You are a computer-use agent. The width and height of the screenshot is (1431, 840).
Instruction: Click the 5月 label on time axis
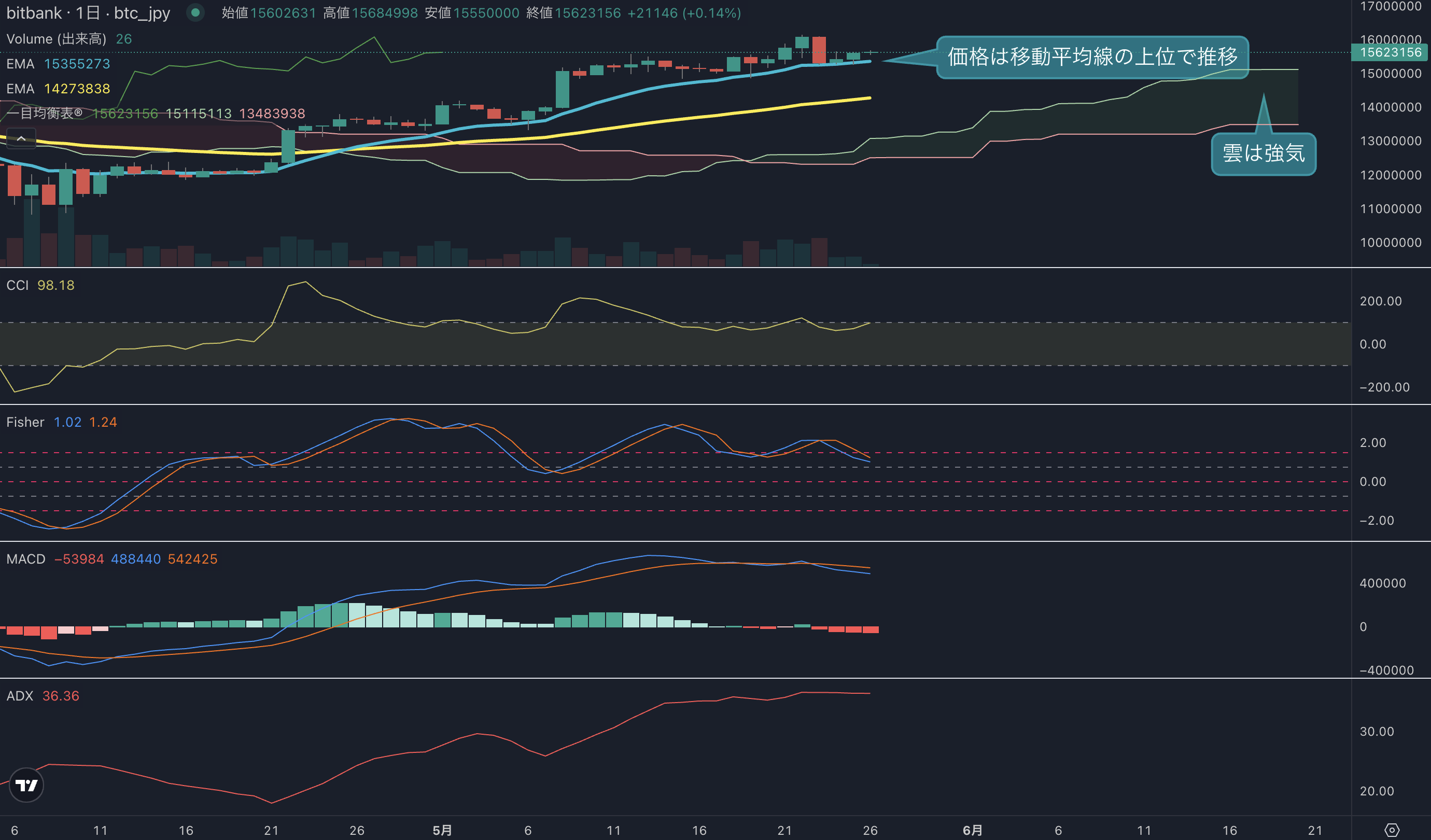442,830
